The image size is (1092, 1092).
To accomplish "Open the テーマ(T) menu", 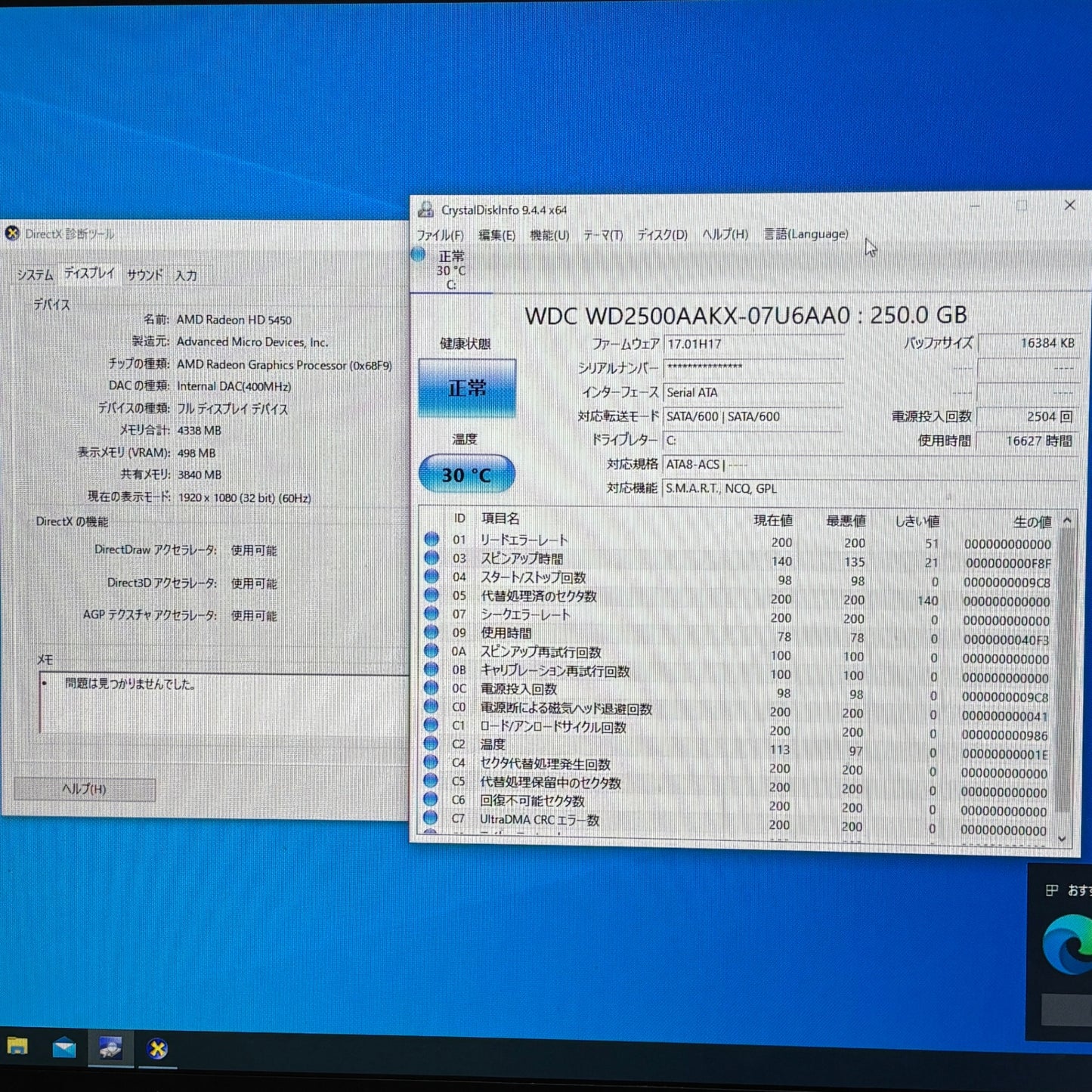I will [x=603, y=235].
